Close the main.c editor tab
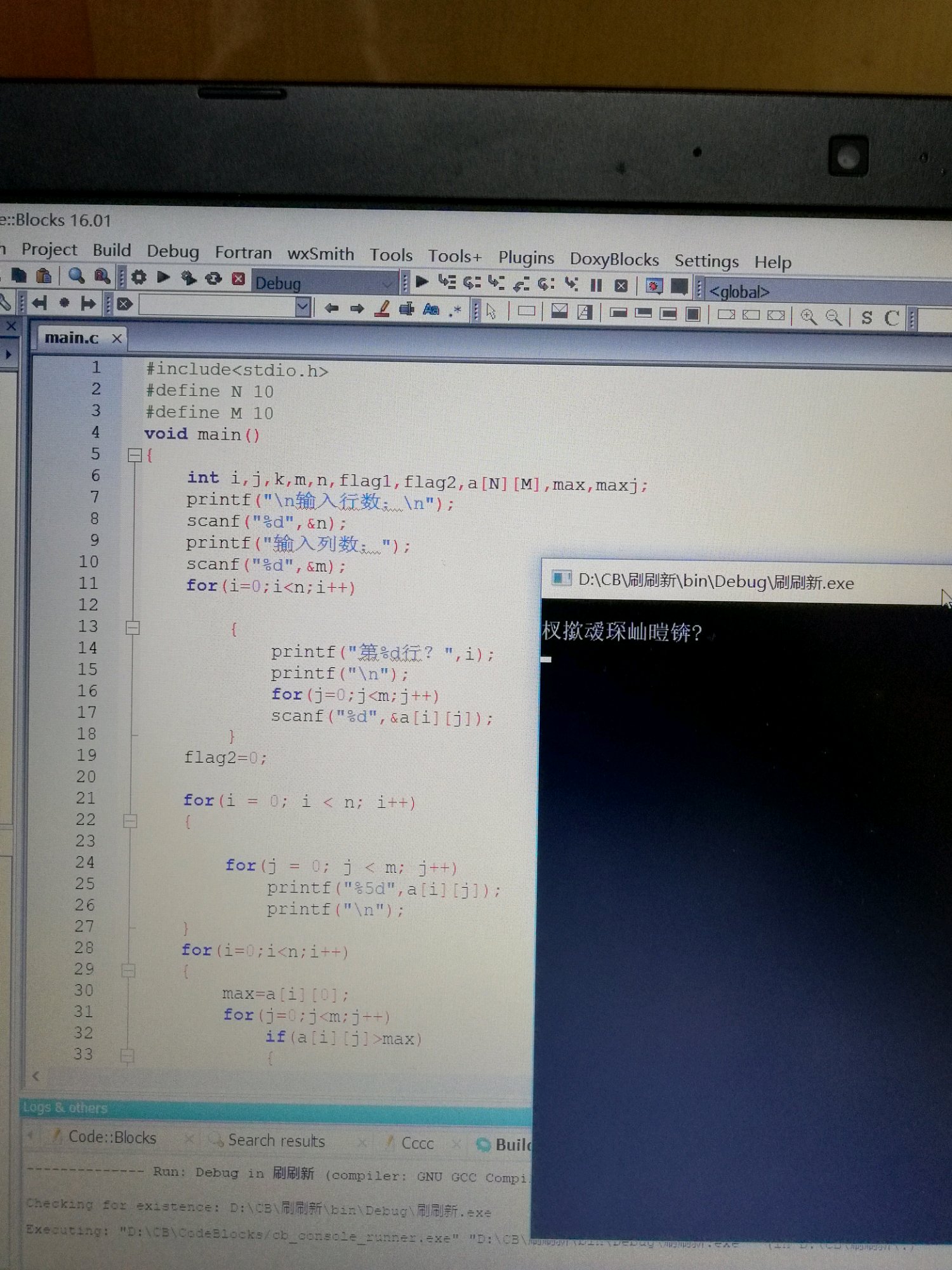Image resolution: width=952 pixels, height=1270 pixels. 117,338
